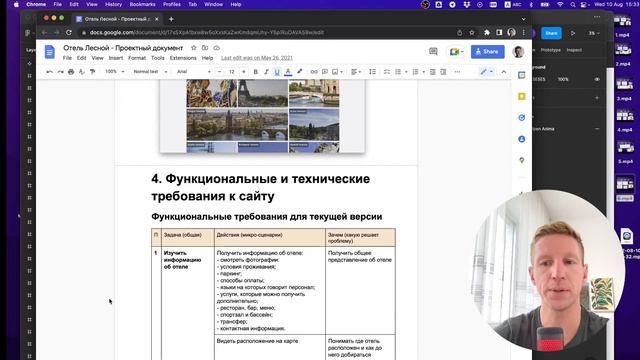640x360 pixels.
Task: Click the font size field showing 12
Action: pos(231,72)
